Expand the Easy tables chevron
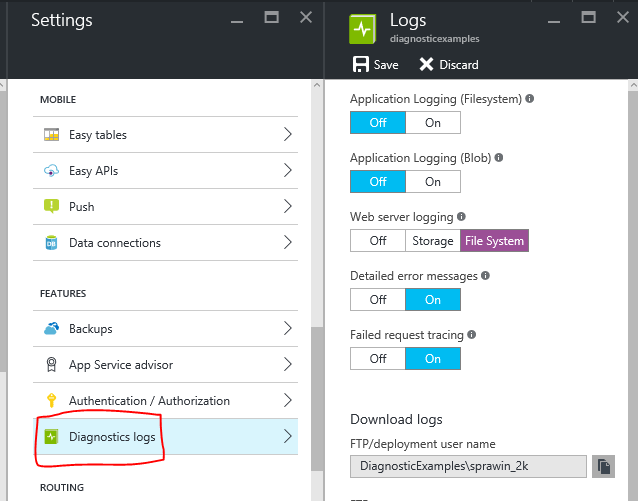Viewport: 638px width, 501px height. [287, 135]
